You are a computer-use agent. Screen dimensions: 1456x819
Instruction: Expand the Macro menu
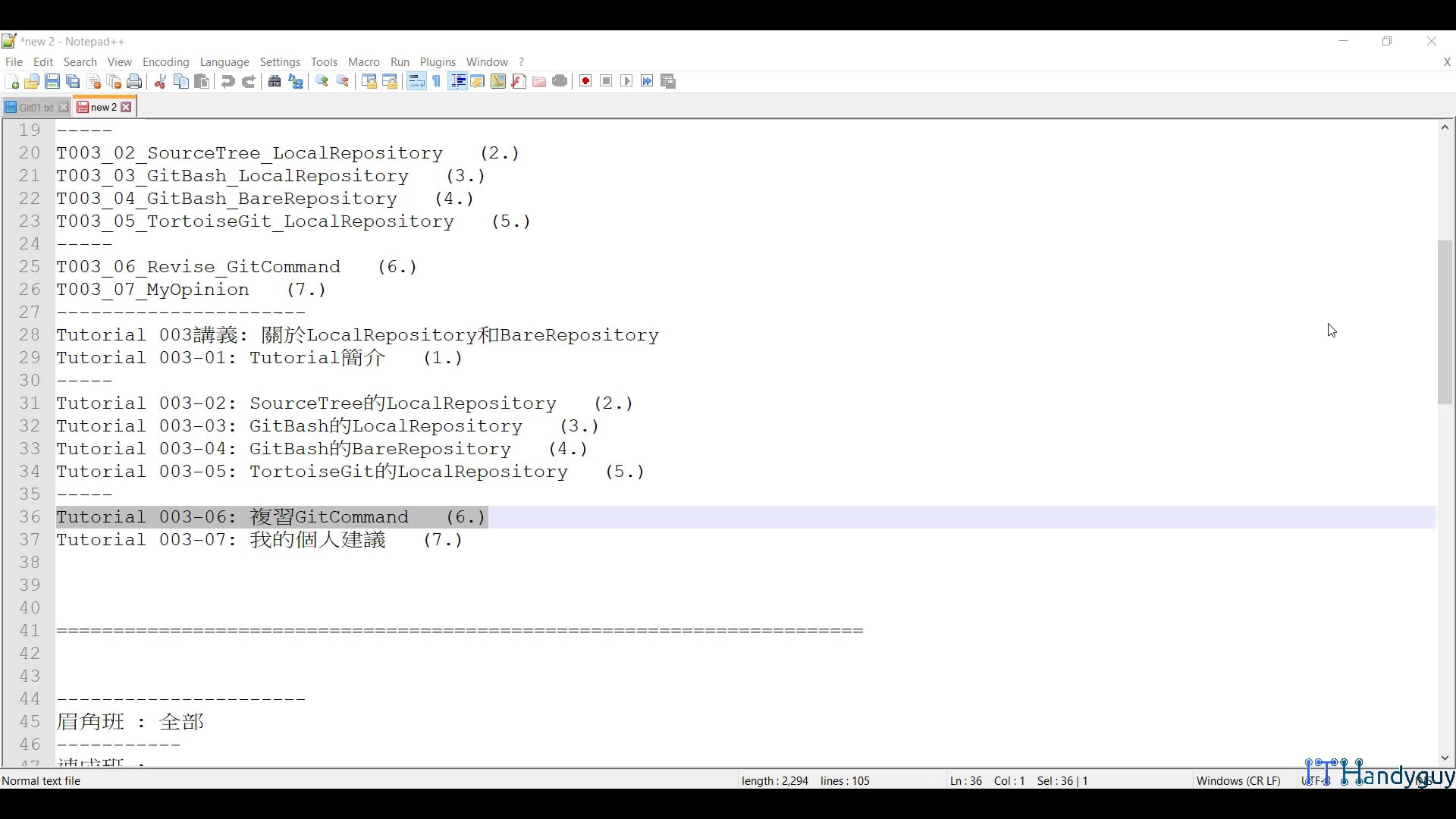click(363, 62)
